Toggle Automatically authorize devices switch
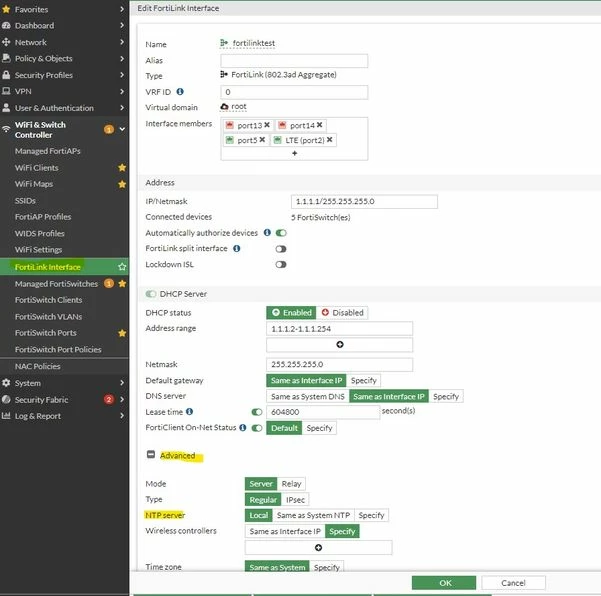Viewport: 601px width, 596px height. [281, 233]
